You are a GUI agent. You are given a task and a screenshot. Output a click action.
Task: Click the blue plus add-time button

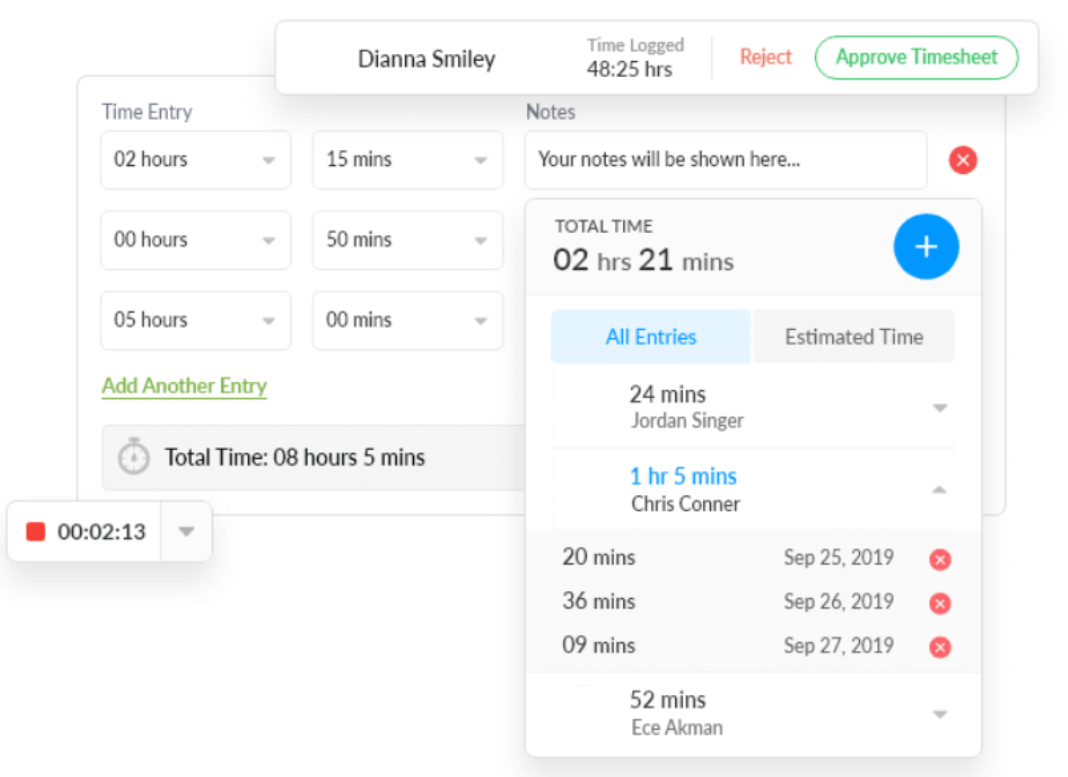(x=926, y=246)
